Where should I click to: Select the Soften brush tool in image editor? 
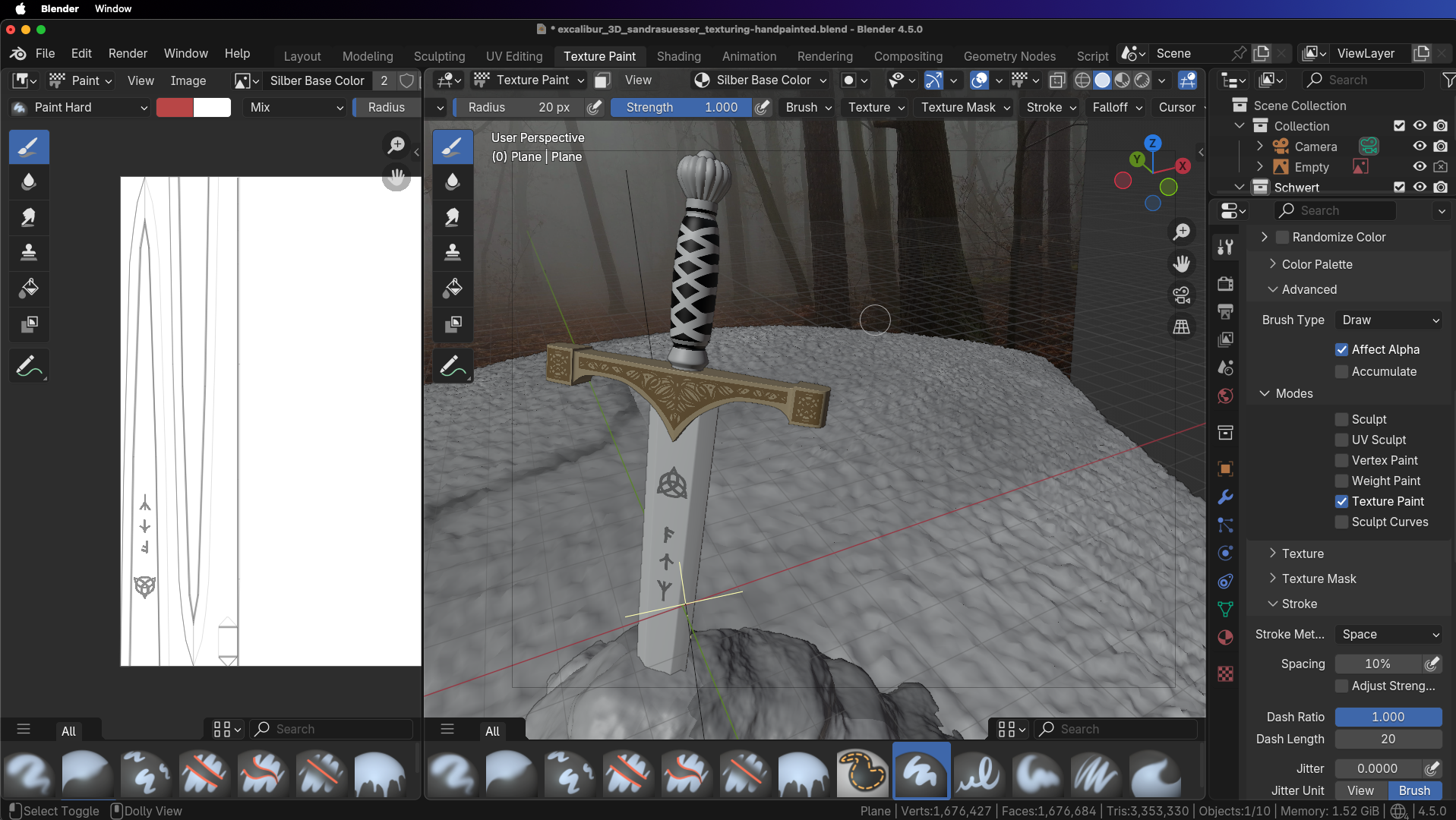(x=29, y=181)
